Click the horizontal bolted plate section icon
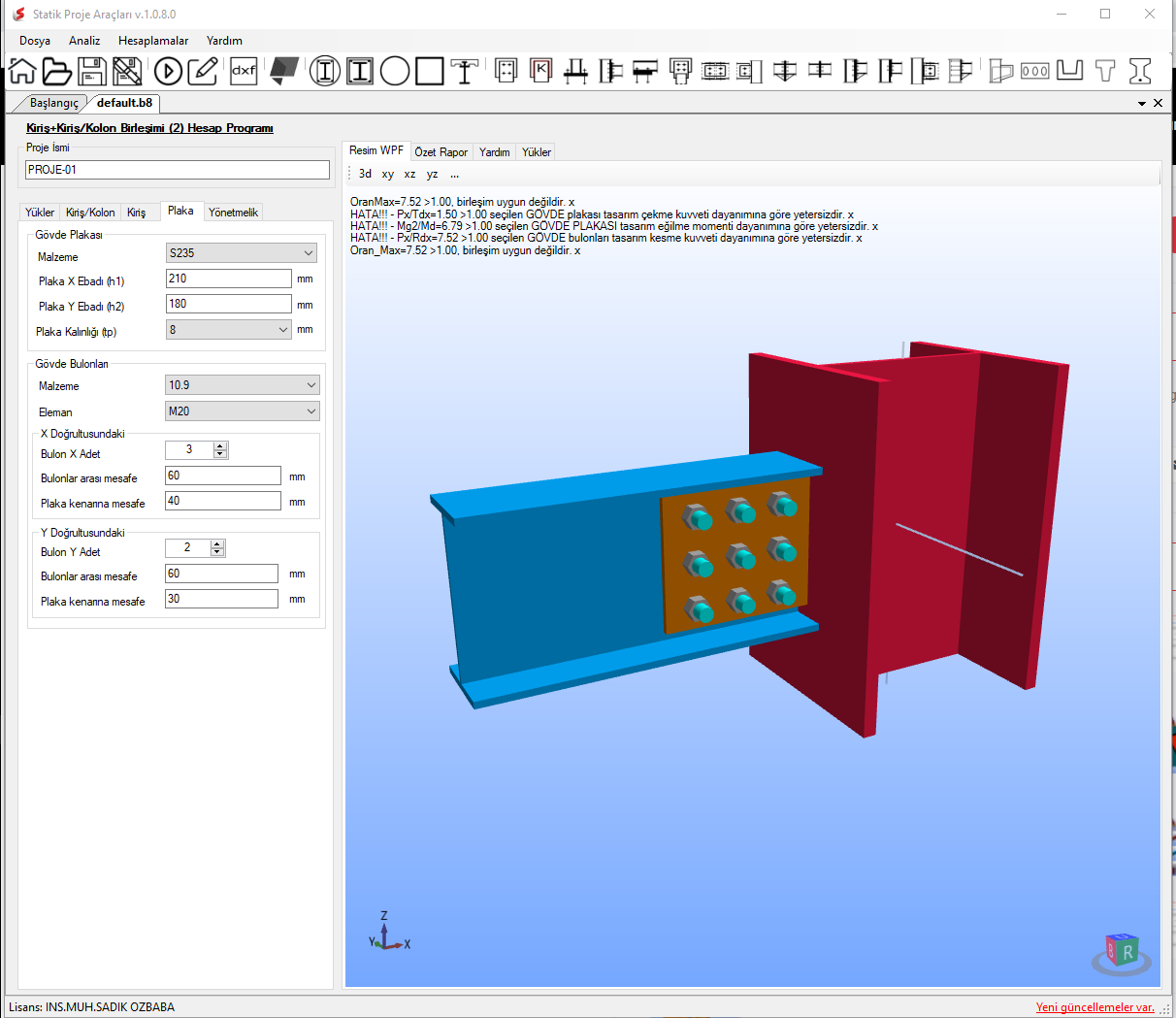Viewport: 1176px width, 1018px height. (715, 71)
